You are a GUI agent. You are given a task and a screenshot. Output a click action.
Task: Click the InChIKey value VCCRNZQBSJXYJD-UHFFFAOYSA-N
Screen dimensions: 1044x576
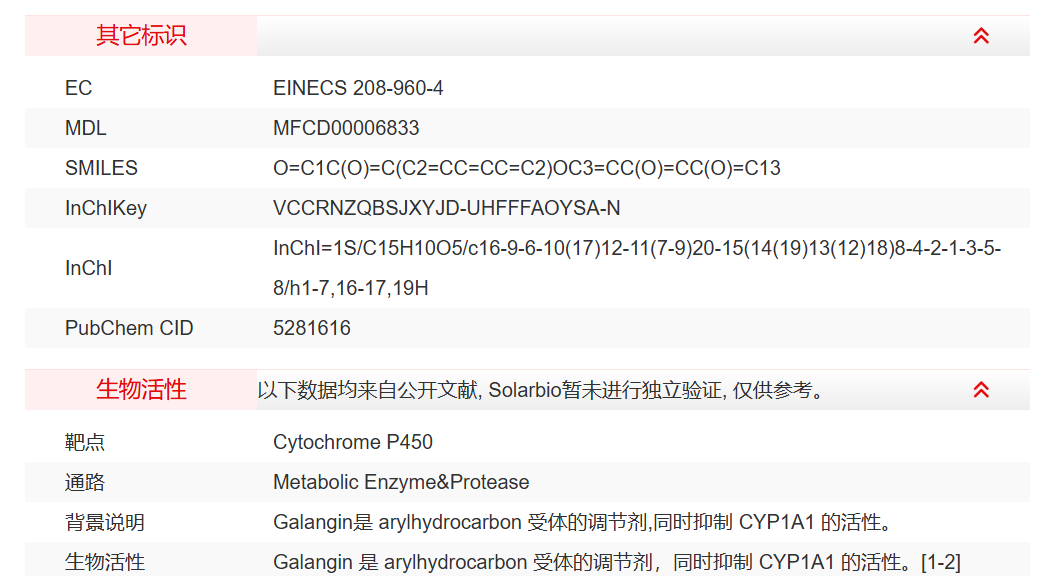tap(446, 208)
